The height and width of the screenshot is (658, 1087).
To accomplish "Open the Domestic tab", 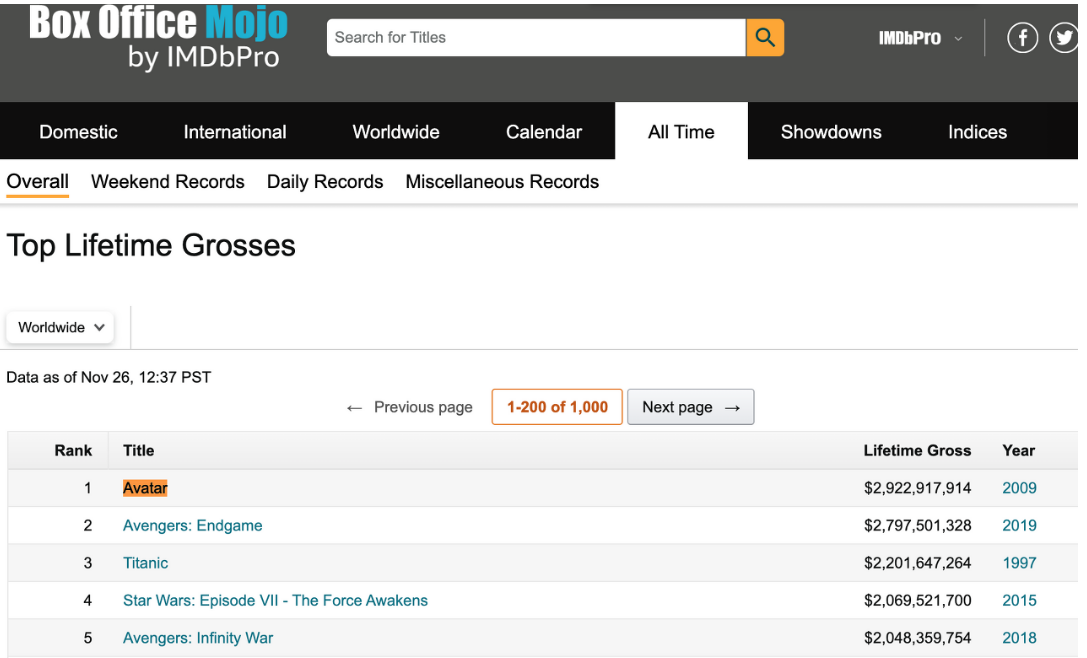I will tap(78, 132).
